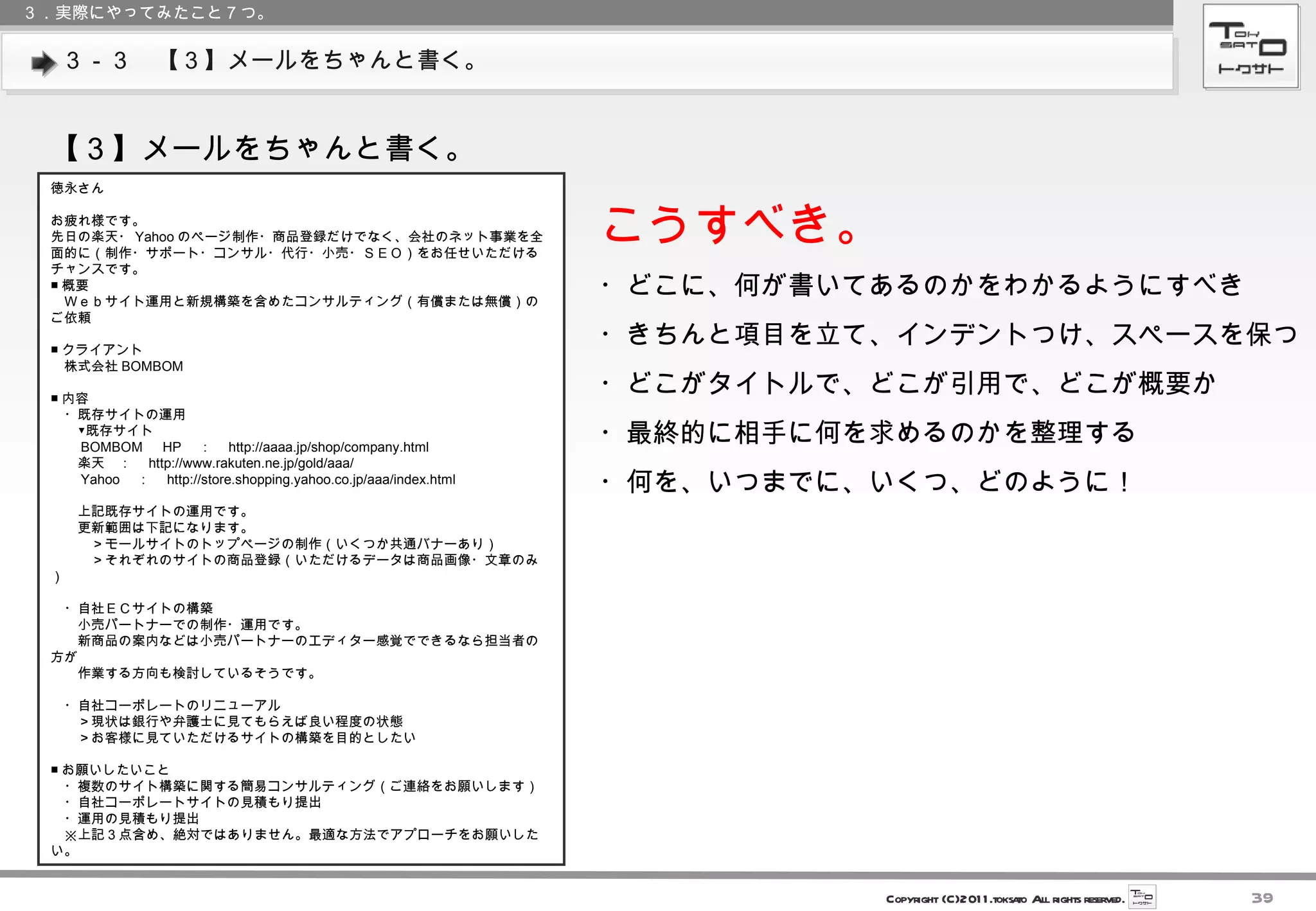Click the note '※上記３点含め、絶対ではありません。'
Viewport: 1316px width, 911px height.
(184, 835)
